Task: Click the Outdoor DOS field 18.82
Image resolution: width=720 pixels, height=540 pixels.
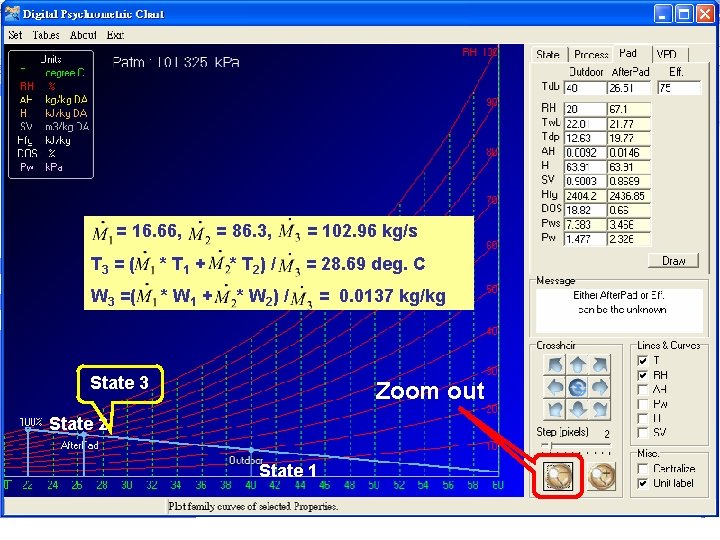Action: point(585,210)
